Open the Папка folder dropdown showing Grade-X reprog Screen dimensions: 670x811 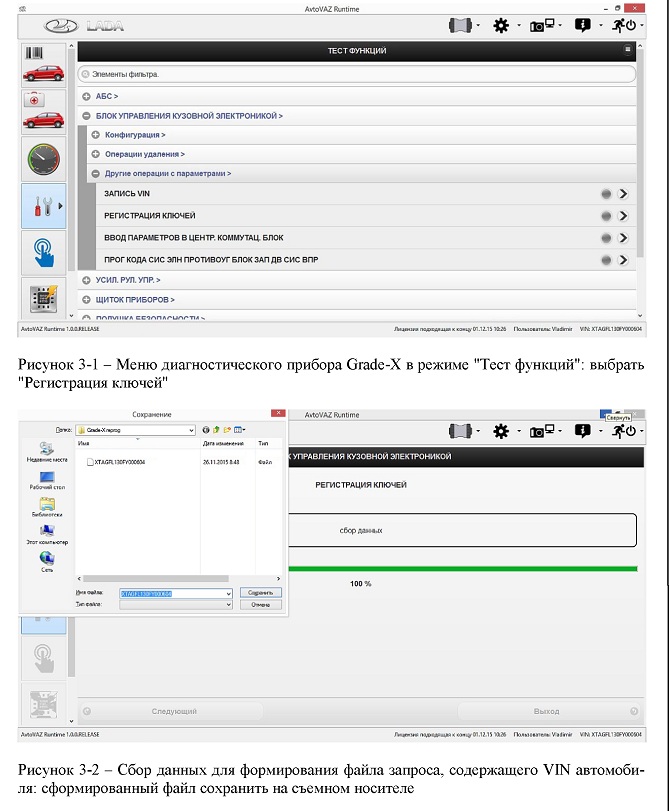[x=136, y=430]
